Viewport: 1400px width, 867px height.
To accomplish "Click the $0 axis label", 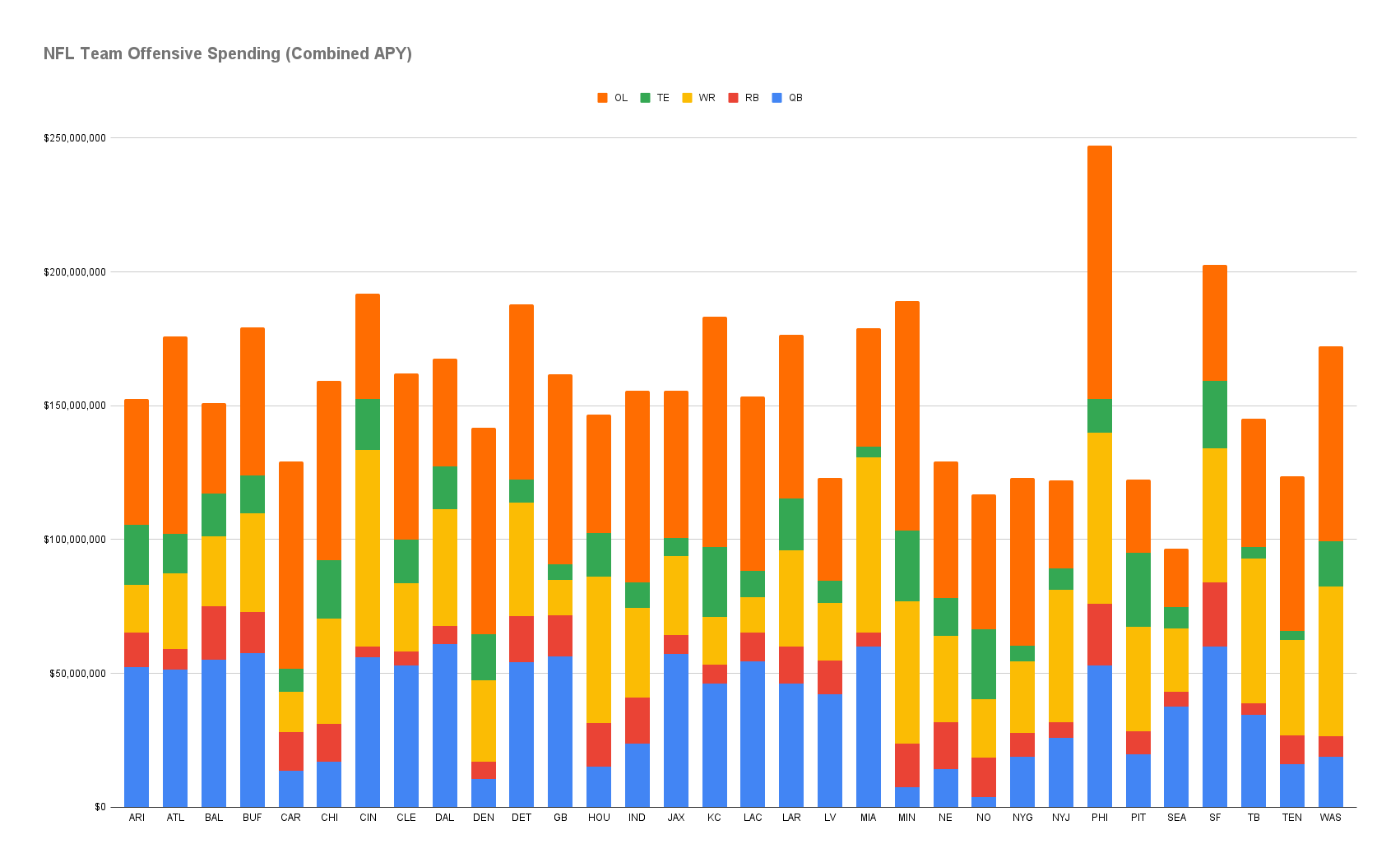I will point(100,807).
